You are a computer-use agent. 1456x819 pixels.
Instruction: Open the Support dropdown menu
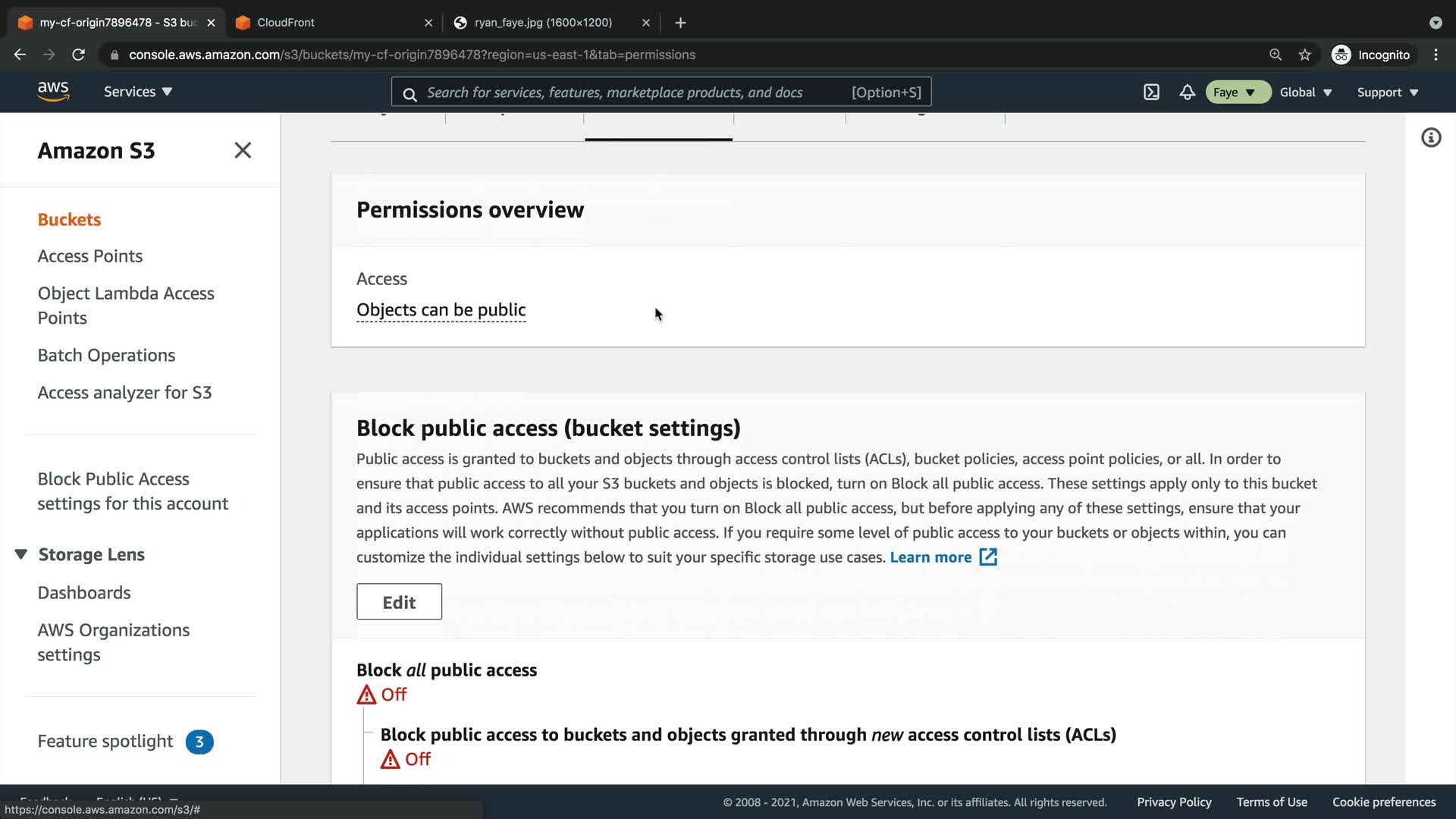pyautogui.click(x=1387, y=92)
